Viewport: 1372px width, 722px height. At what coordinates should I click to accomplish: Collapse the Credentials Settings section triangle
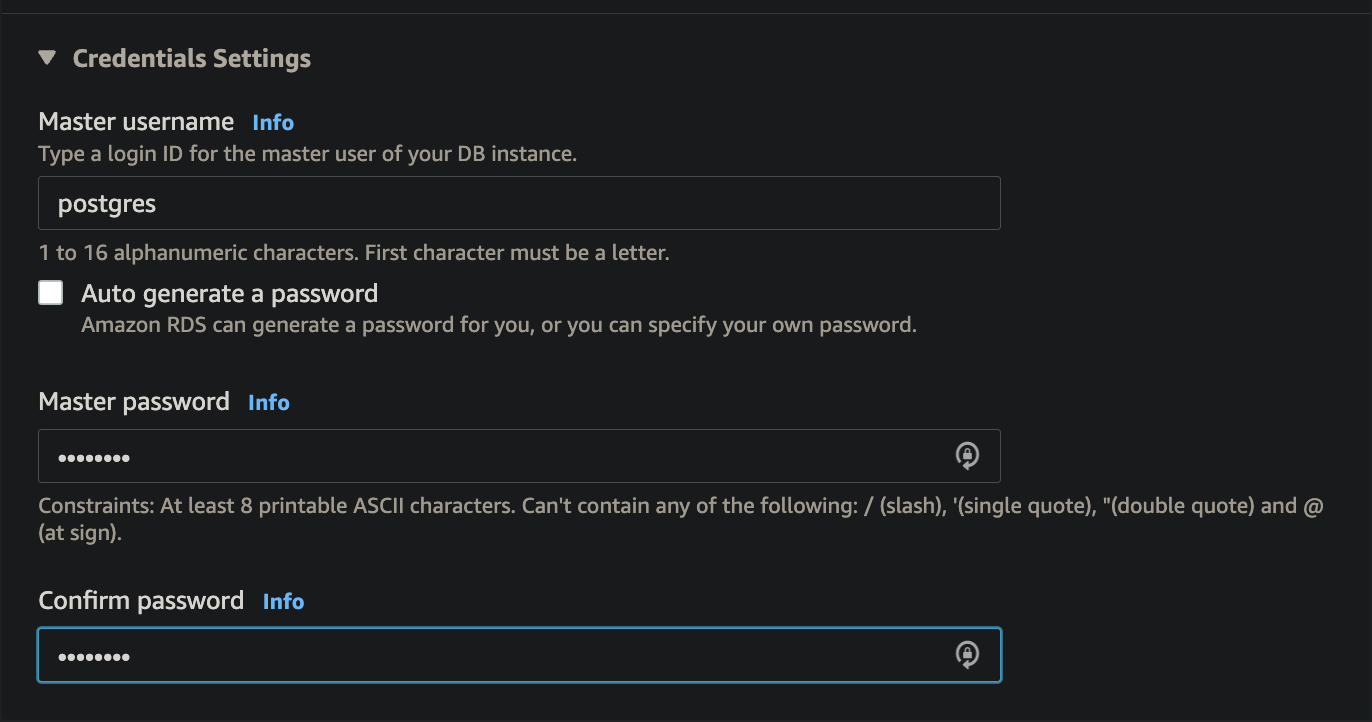tap(47, 58)
